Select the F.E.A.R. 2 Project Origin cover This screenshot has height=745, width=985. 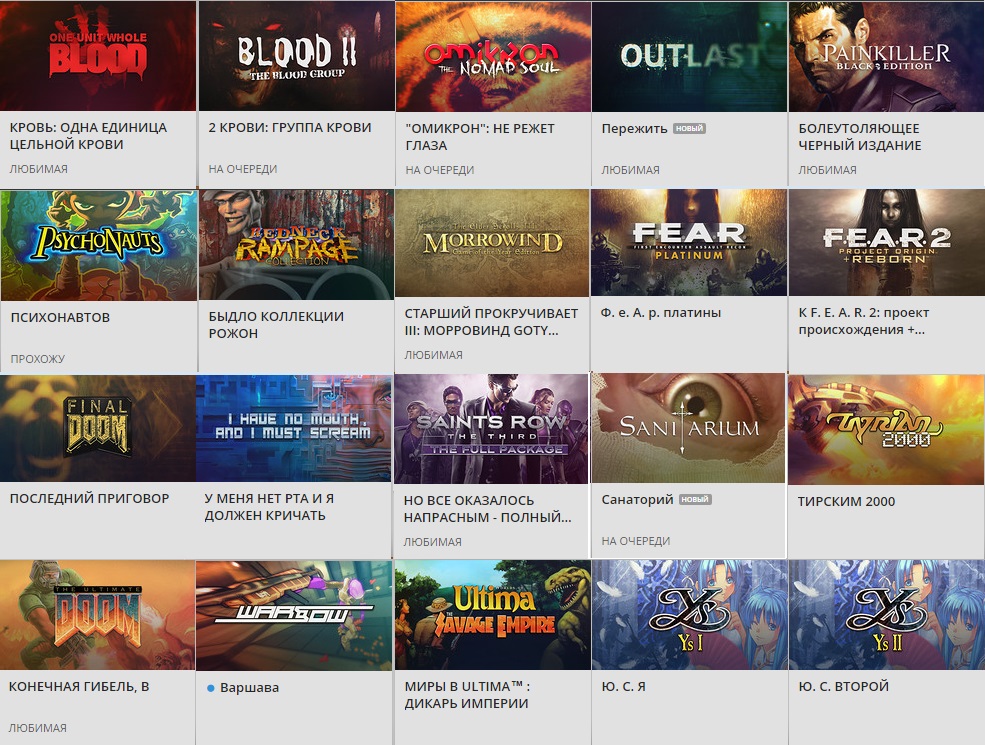pos(886,242)
